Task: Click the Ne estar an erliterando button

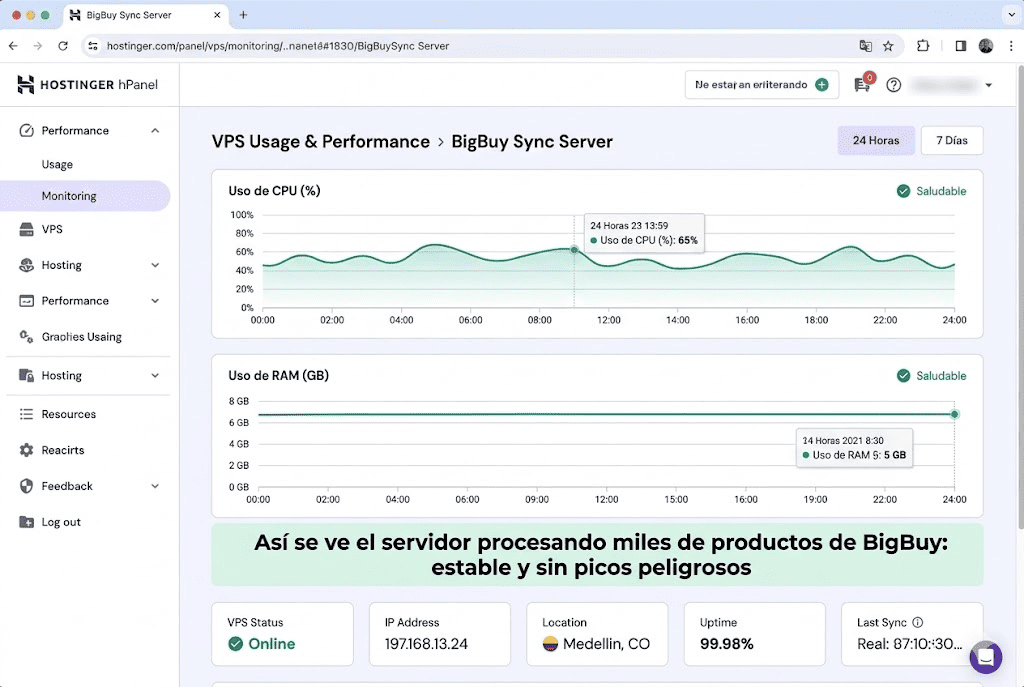Action: 761,85
